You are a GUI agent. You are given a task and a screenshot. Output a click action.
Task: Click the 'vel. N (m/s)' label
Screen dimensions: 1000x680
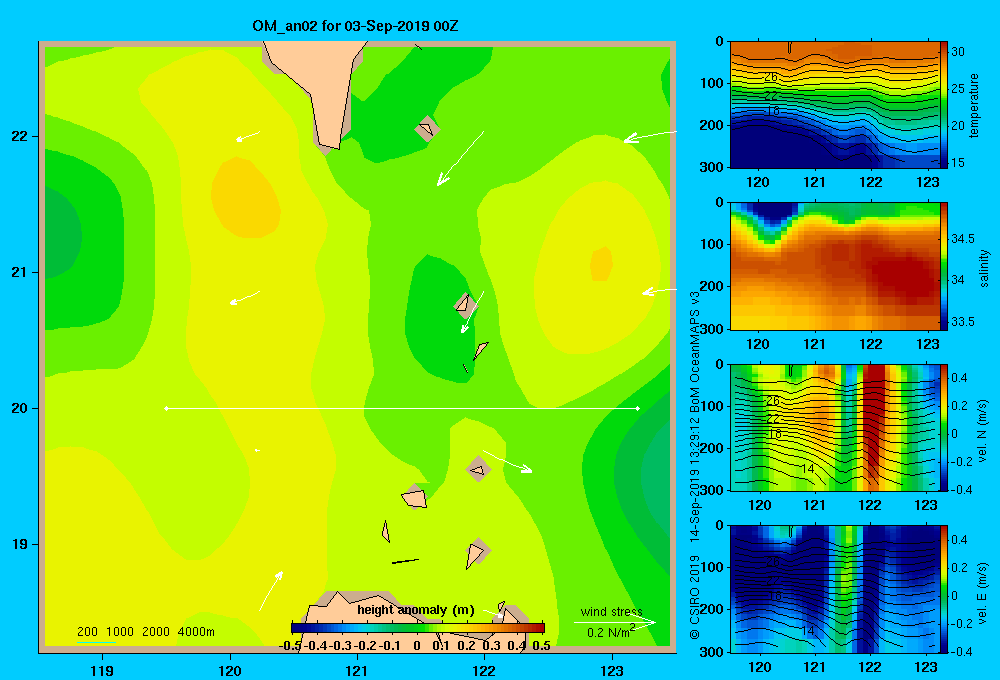[982, 431]
